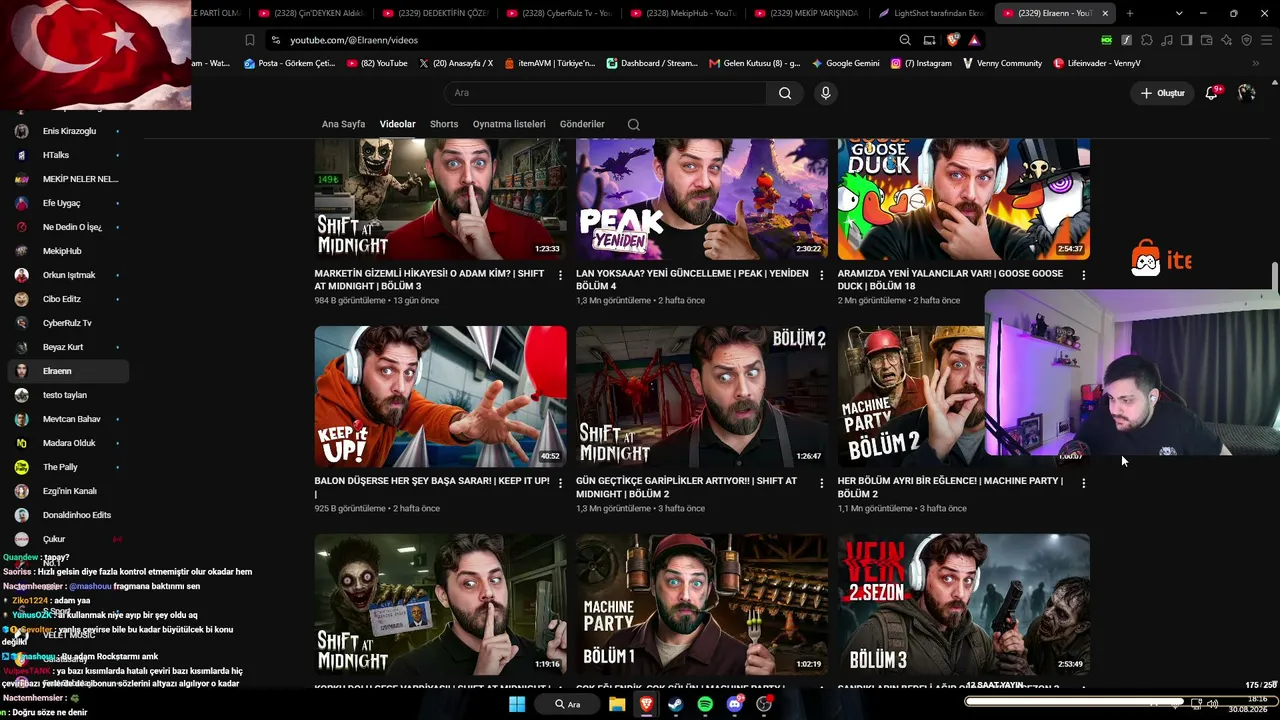
Task: Open the browser tab search dropdown arrow
Action: point(1179,13)
